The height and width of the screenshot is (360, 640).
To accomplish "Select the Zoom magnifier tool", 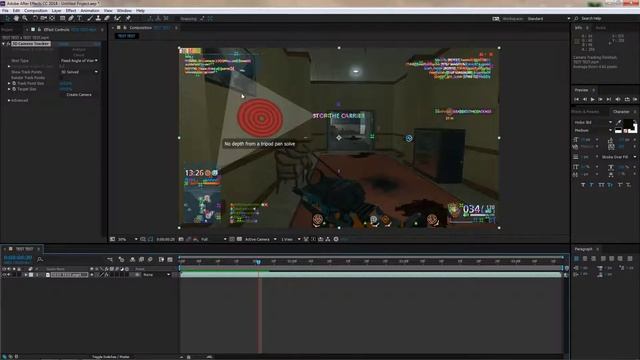I will point(25,18).
